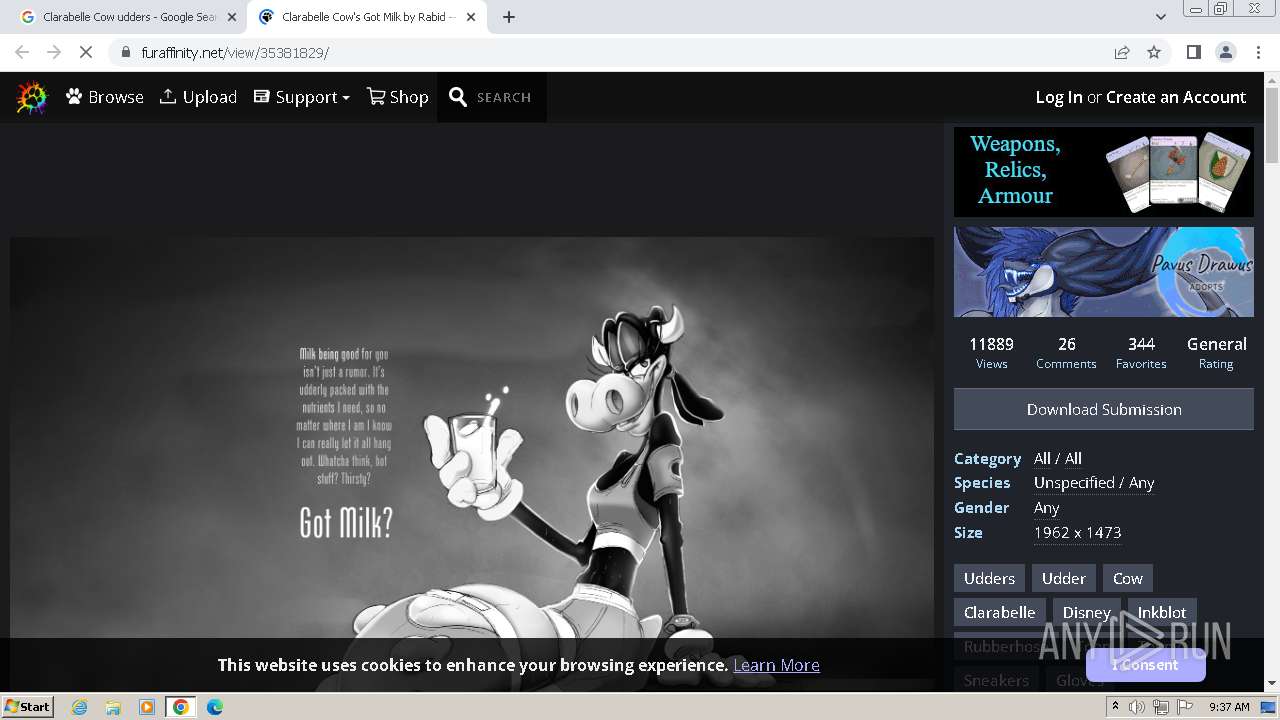This screenshot has width=1280, height=720.
Task: Click the volume tray icon
Action: 1137,707
